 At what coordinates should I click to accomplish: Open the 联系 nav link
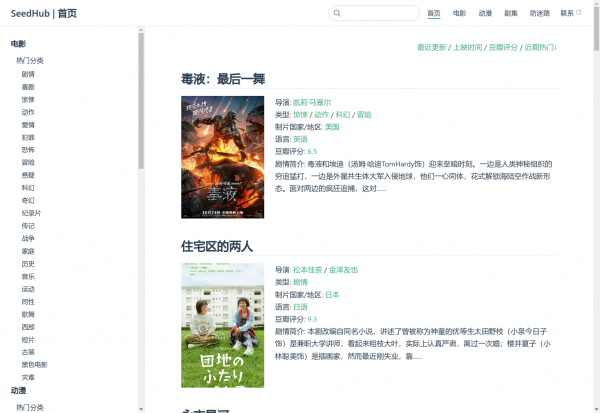point(567,13)
